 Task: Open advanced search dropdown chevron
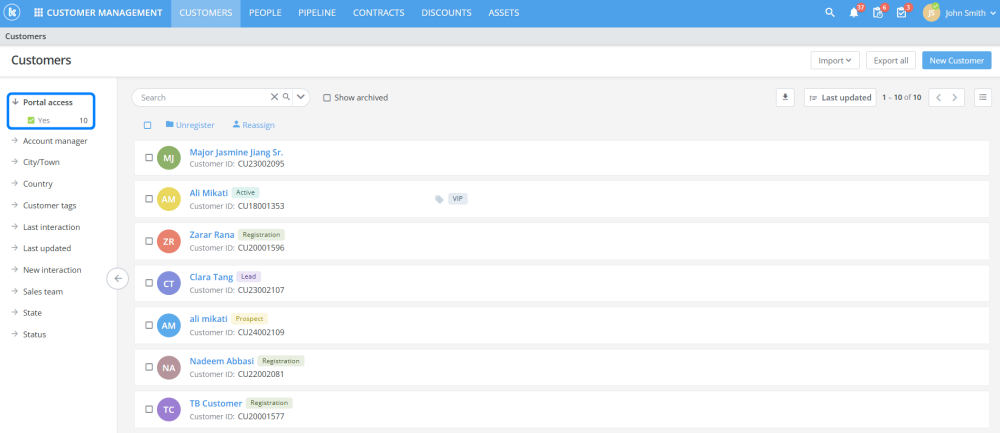[x=301, y=98]
